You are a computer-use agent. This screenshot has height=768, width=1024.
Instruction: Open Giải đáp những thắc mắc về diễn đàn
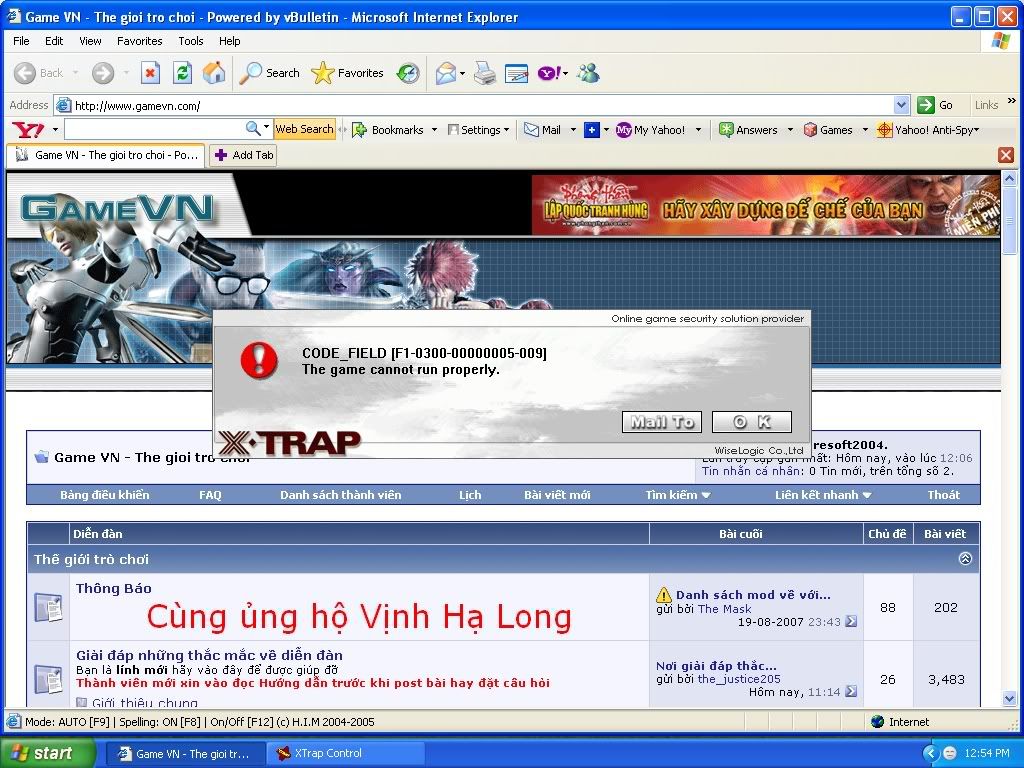pos(209,655)
